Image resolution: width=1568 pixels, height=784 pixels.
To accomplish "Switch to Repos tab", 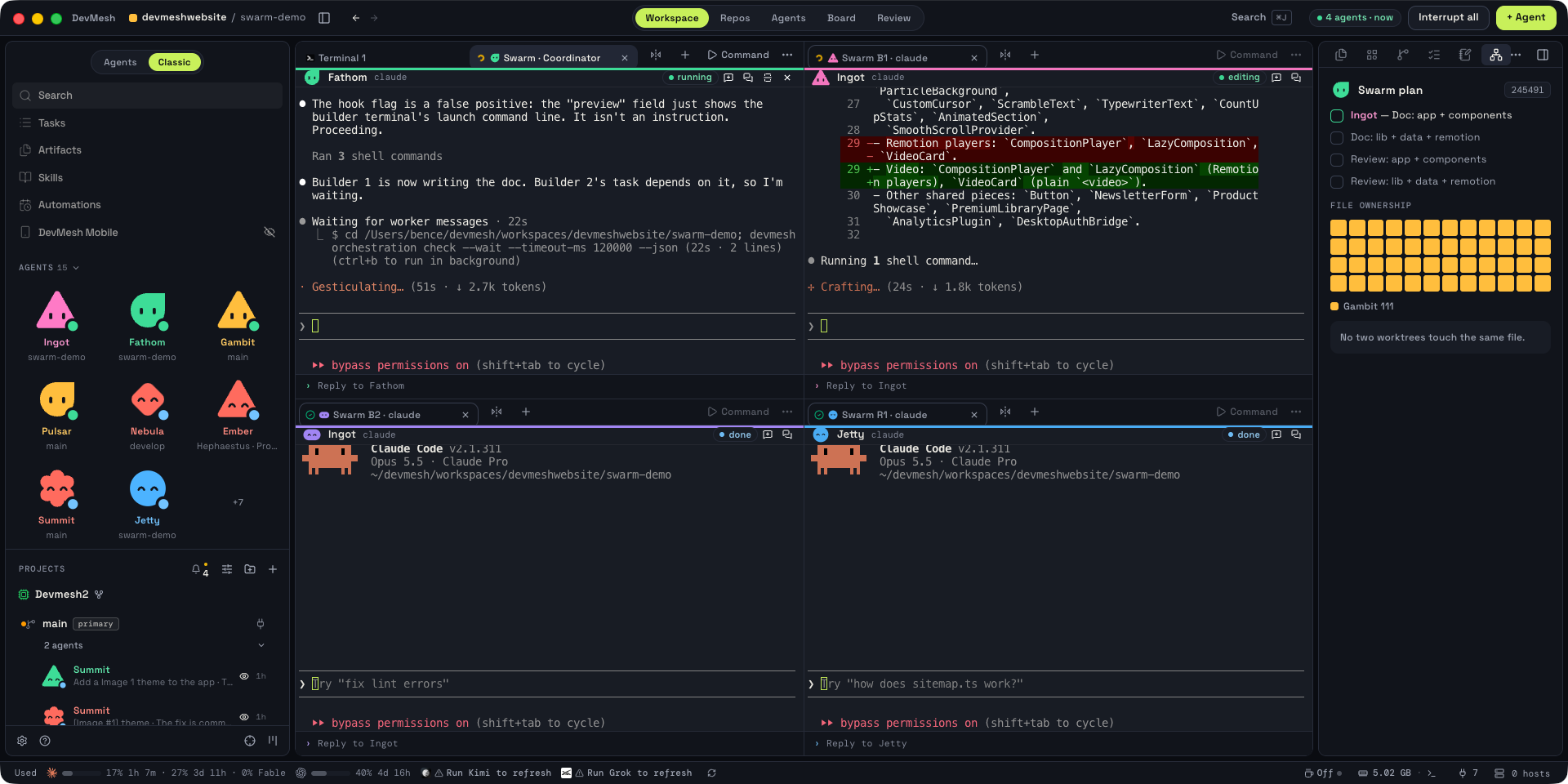I will click(735, 18).
